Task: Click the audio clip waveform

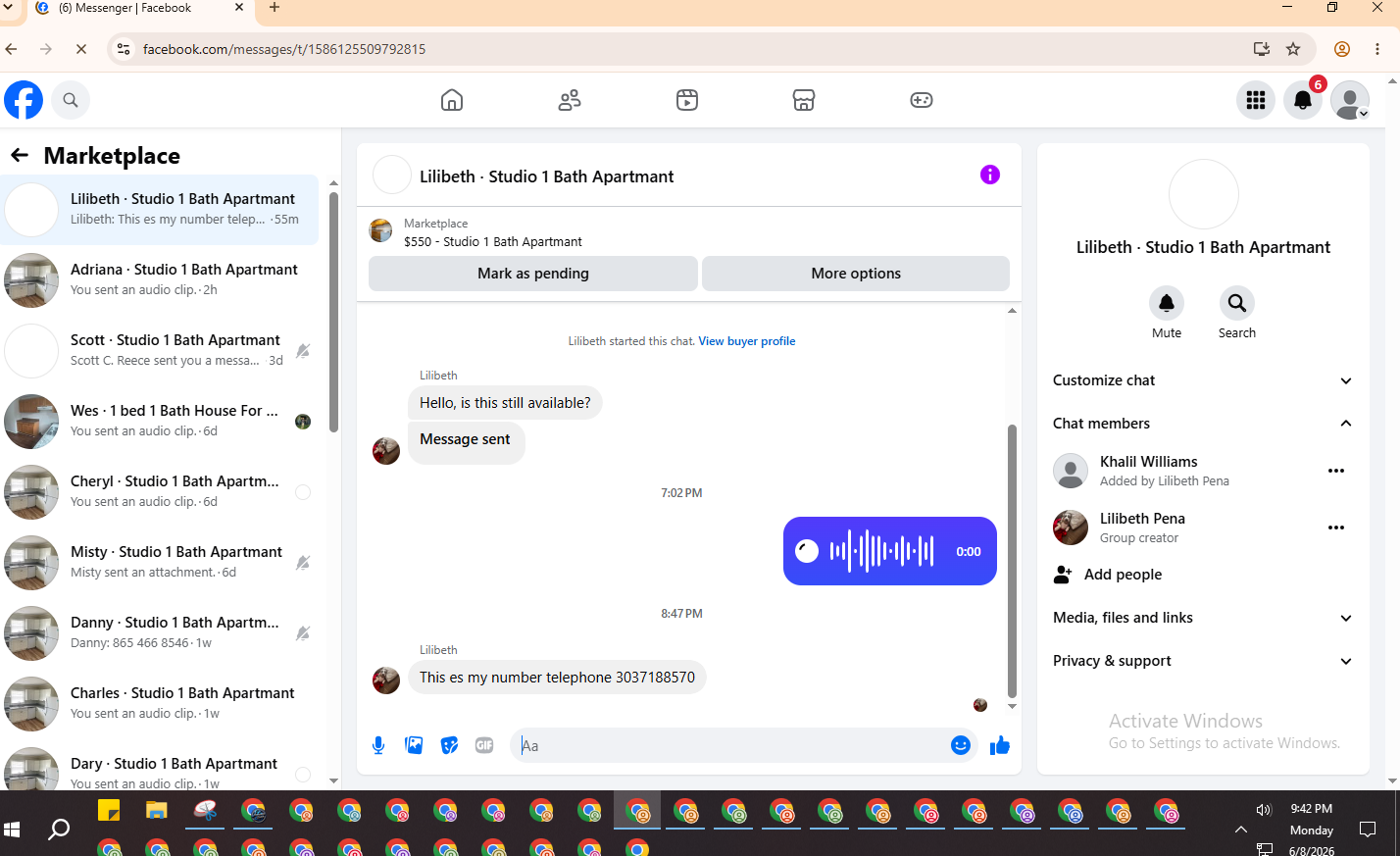Action: [882, 551]
